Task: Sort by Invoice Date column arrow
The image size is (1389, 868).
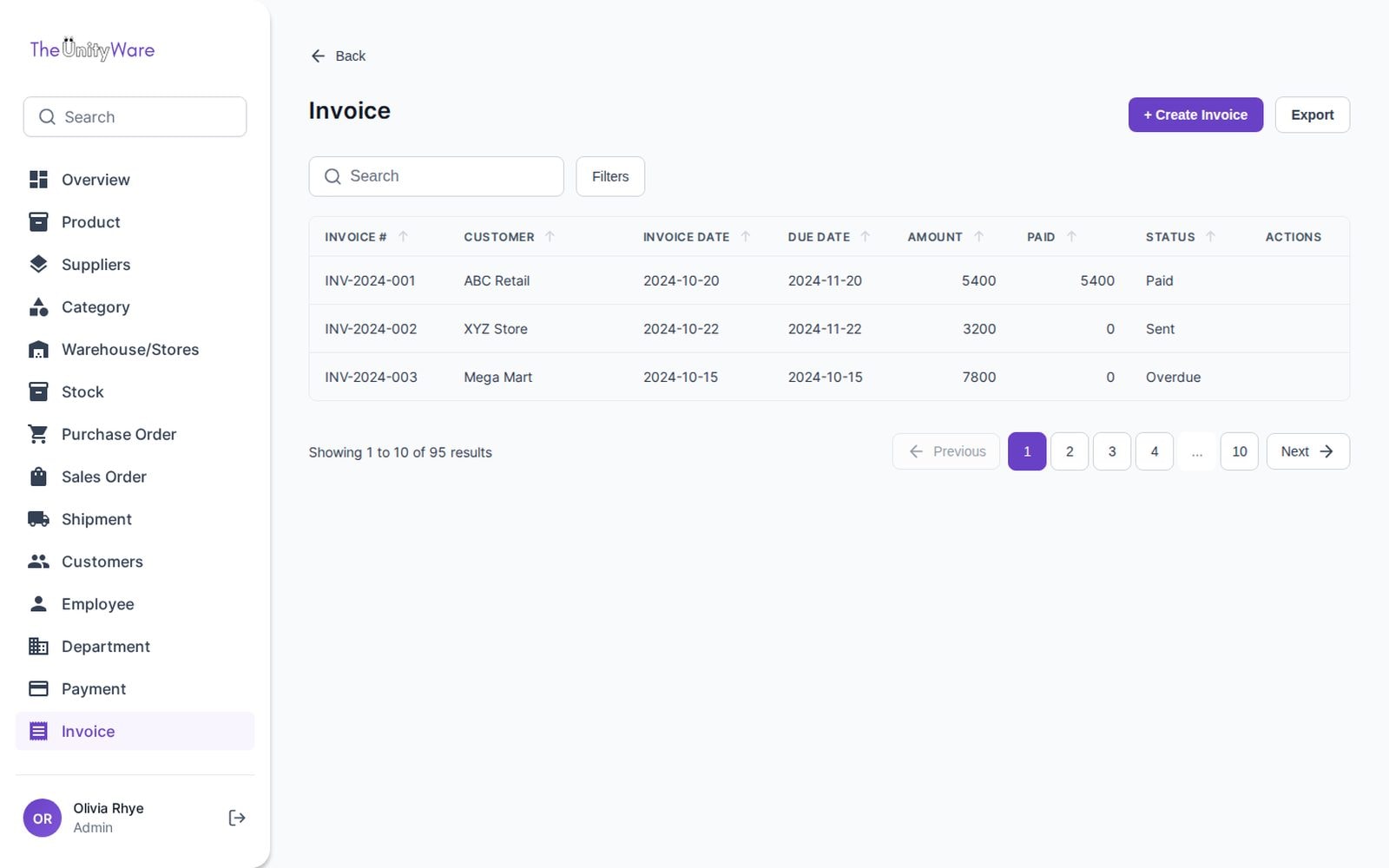Action: (745, 236)
